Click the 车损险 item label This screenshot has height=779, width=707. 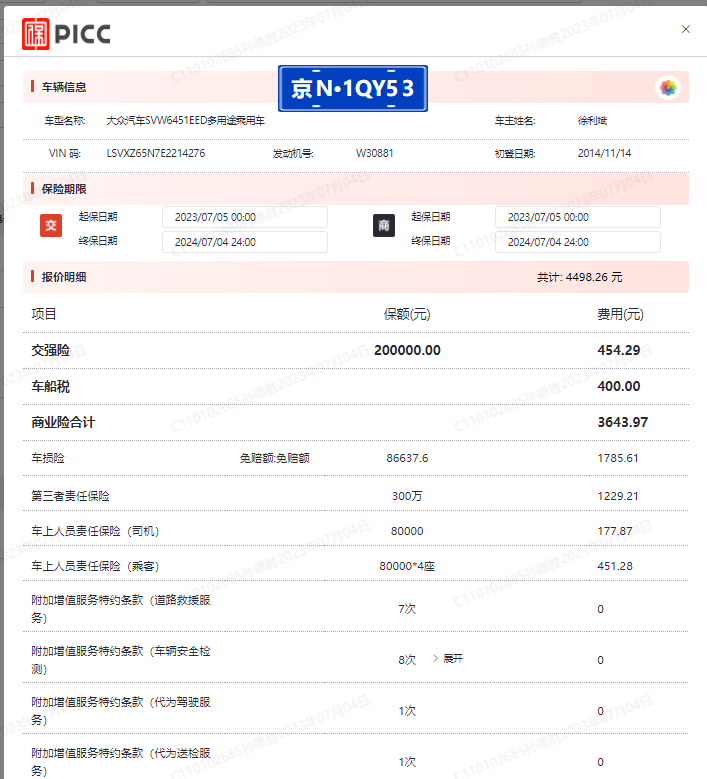(x=48, y=458)
